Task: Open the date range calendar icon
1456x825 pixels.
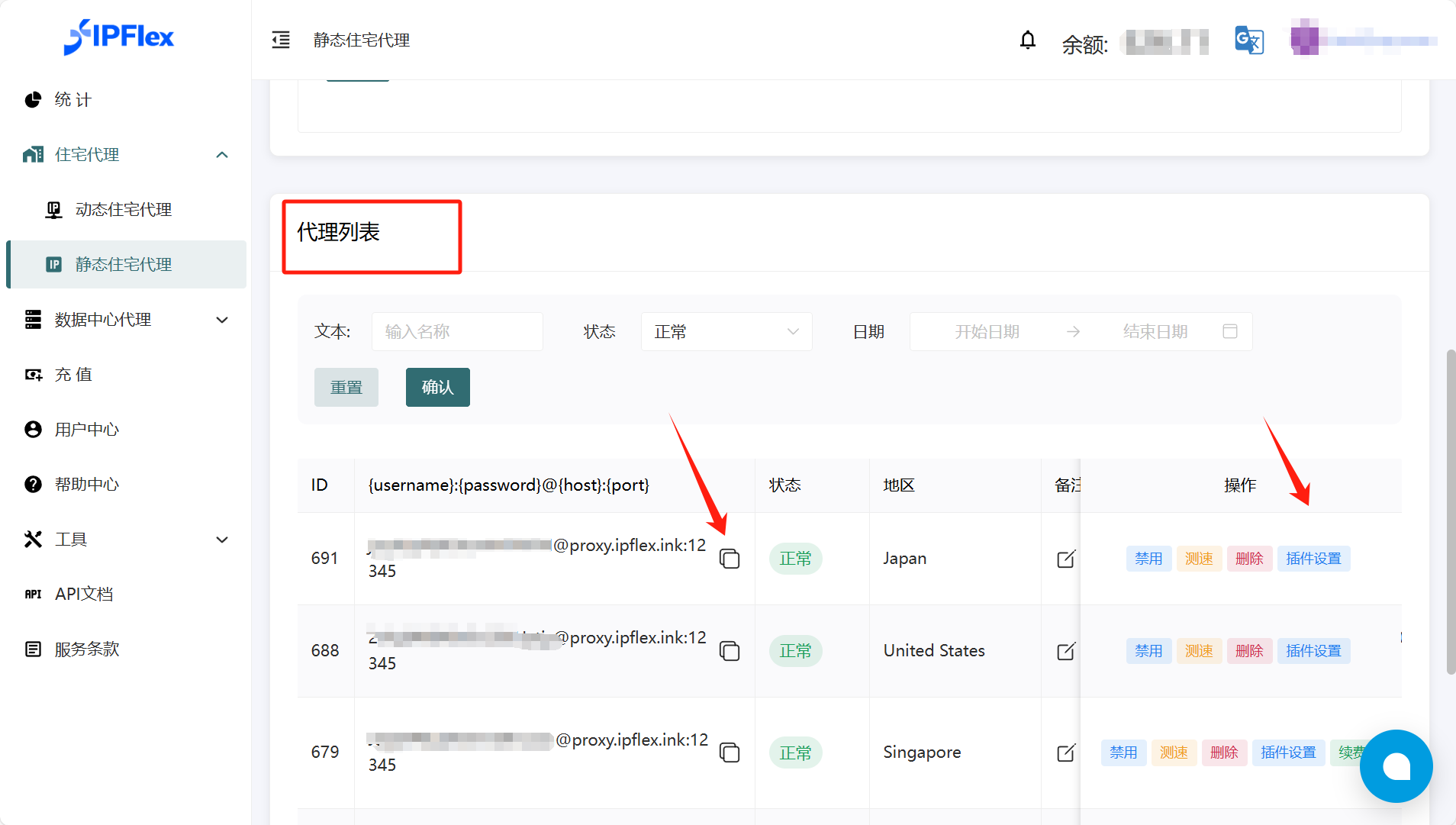Action: pos(1230,331)
